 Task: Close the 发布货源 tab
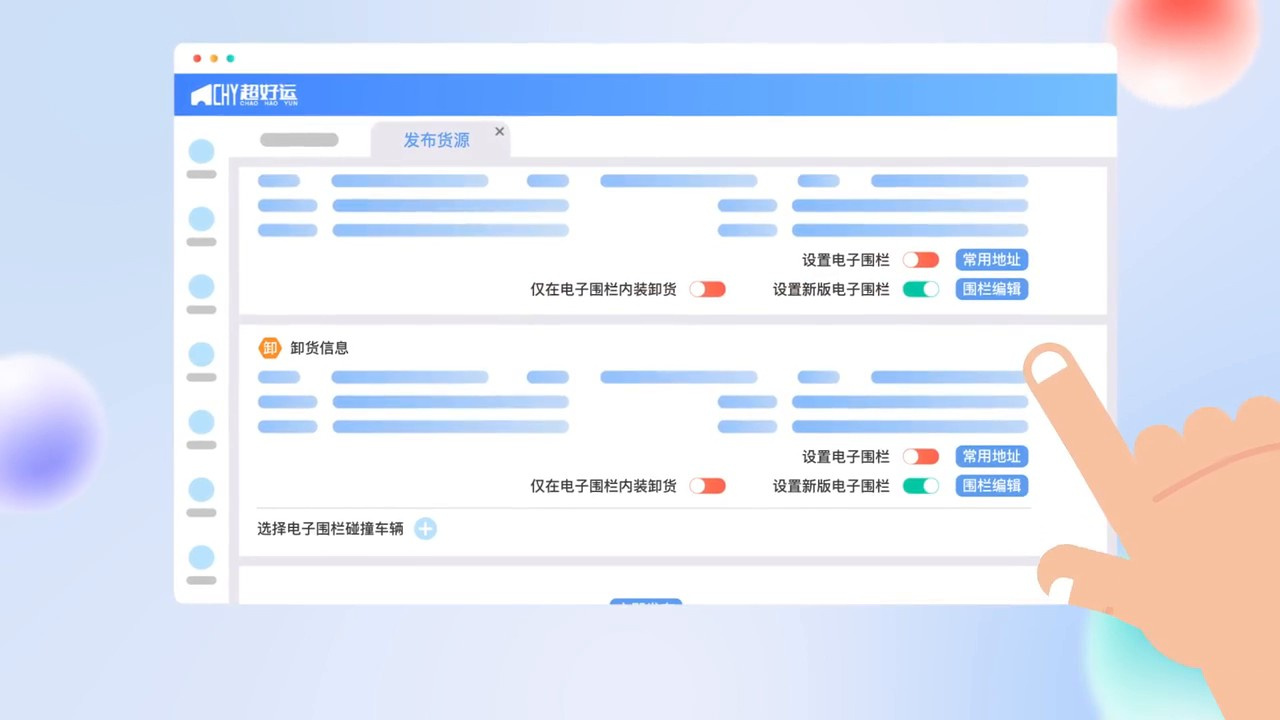500,131
